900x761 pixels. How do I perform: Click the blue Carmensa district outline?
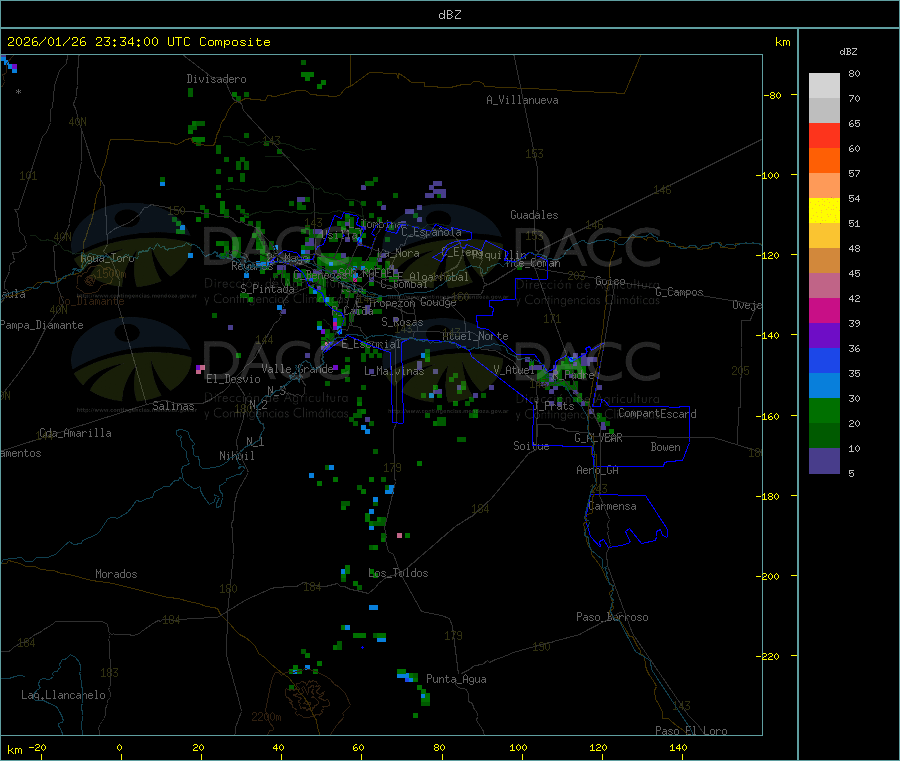click(626, 521)
